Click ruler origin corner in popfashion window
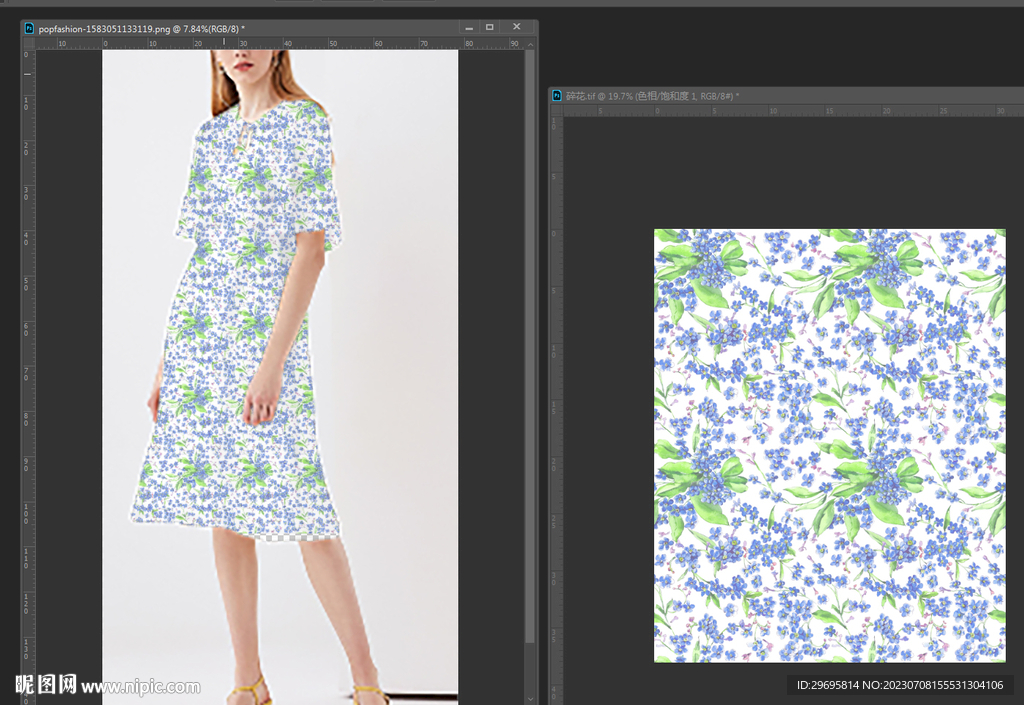 (28, 44)
